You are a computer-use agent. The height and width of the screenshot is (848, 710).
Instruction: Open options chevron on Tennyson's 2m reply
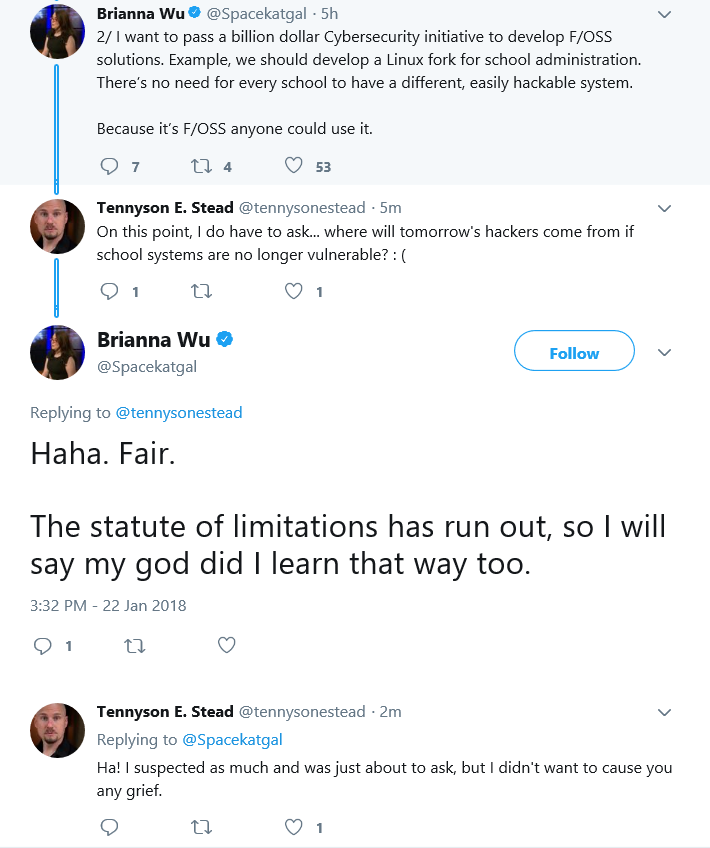(664, 712)
